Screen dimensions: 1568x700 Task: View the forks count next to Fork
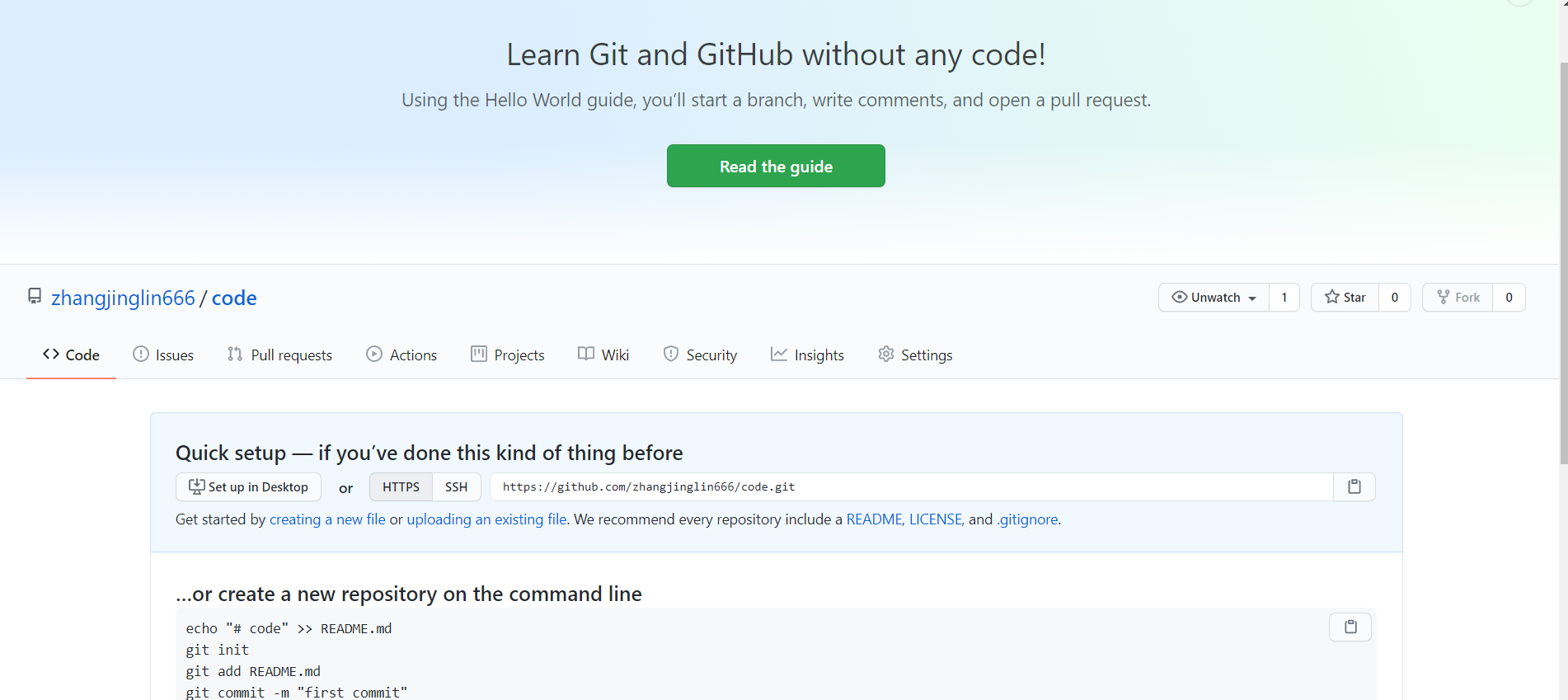(x=1509, y=298)
